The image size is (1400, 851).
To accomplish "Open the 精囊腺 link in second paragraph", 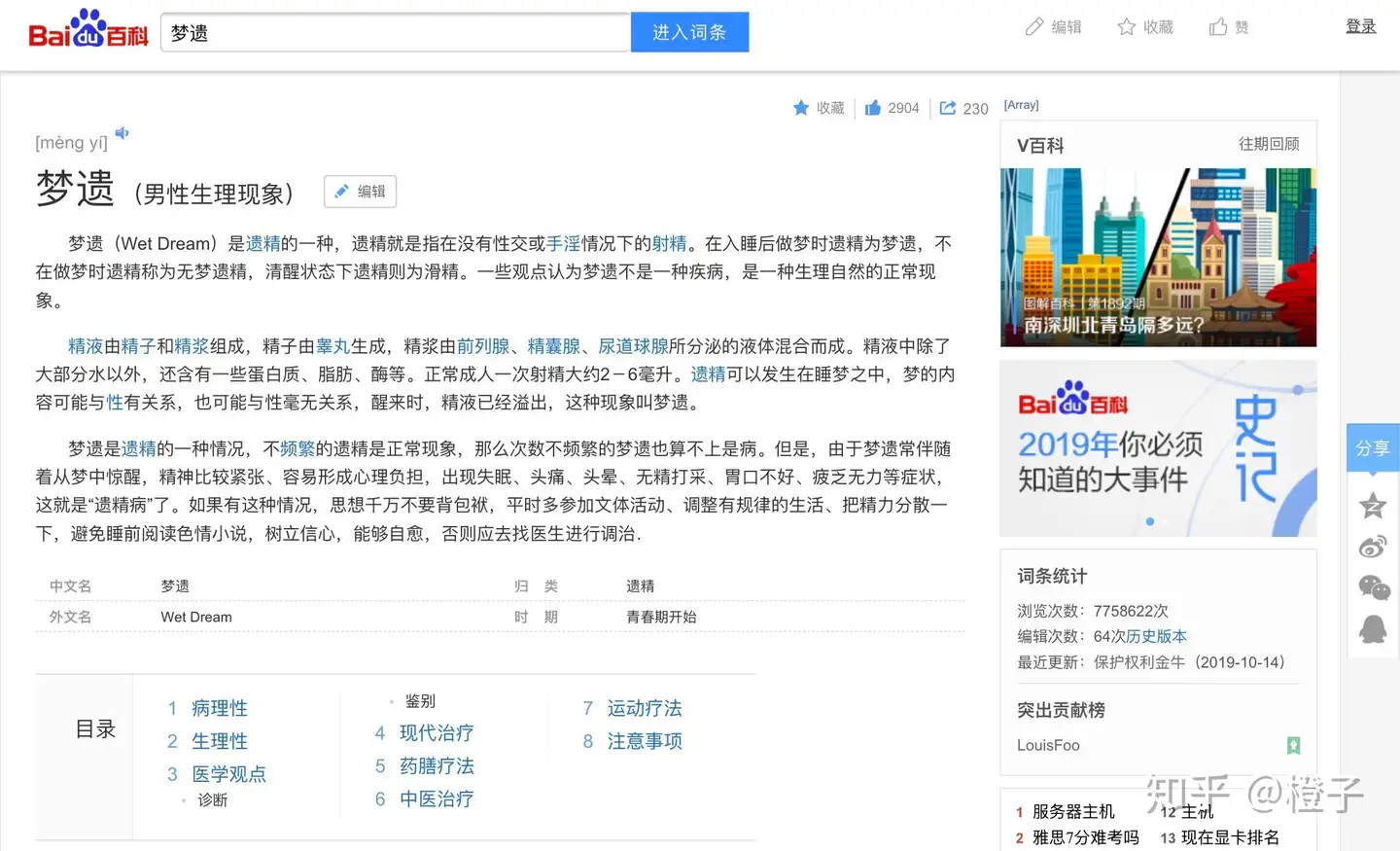I will 554,346.
